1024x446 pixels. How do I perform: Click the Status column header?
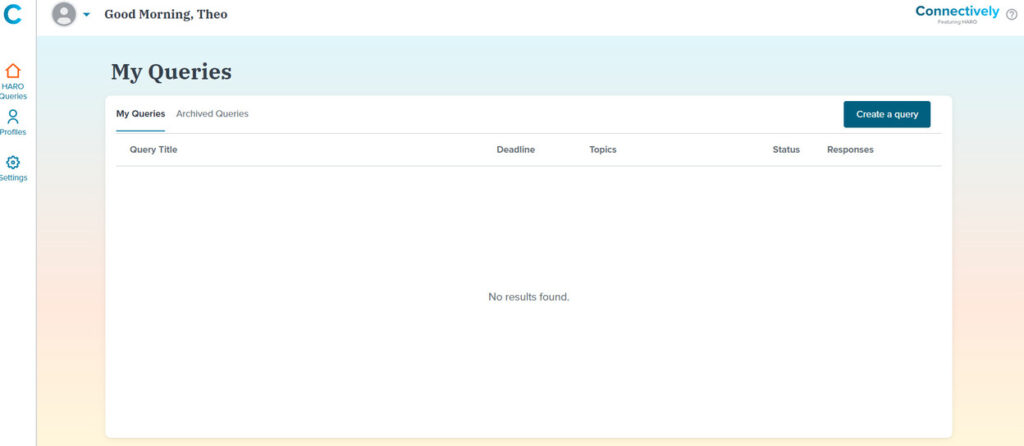coord(786,150)
